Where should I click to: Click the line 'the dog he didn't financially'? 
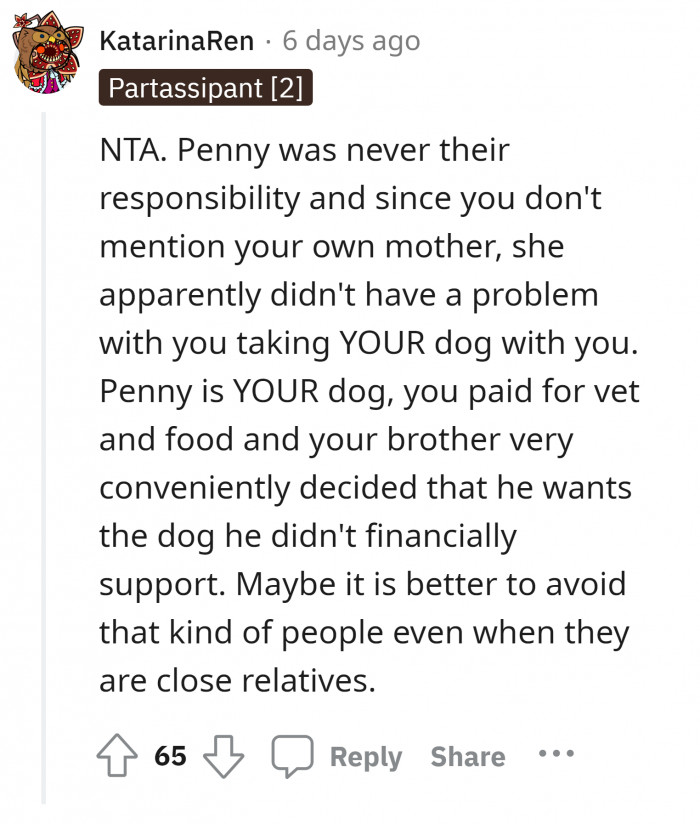coord(308,536)
